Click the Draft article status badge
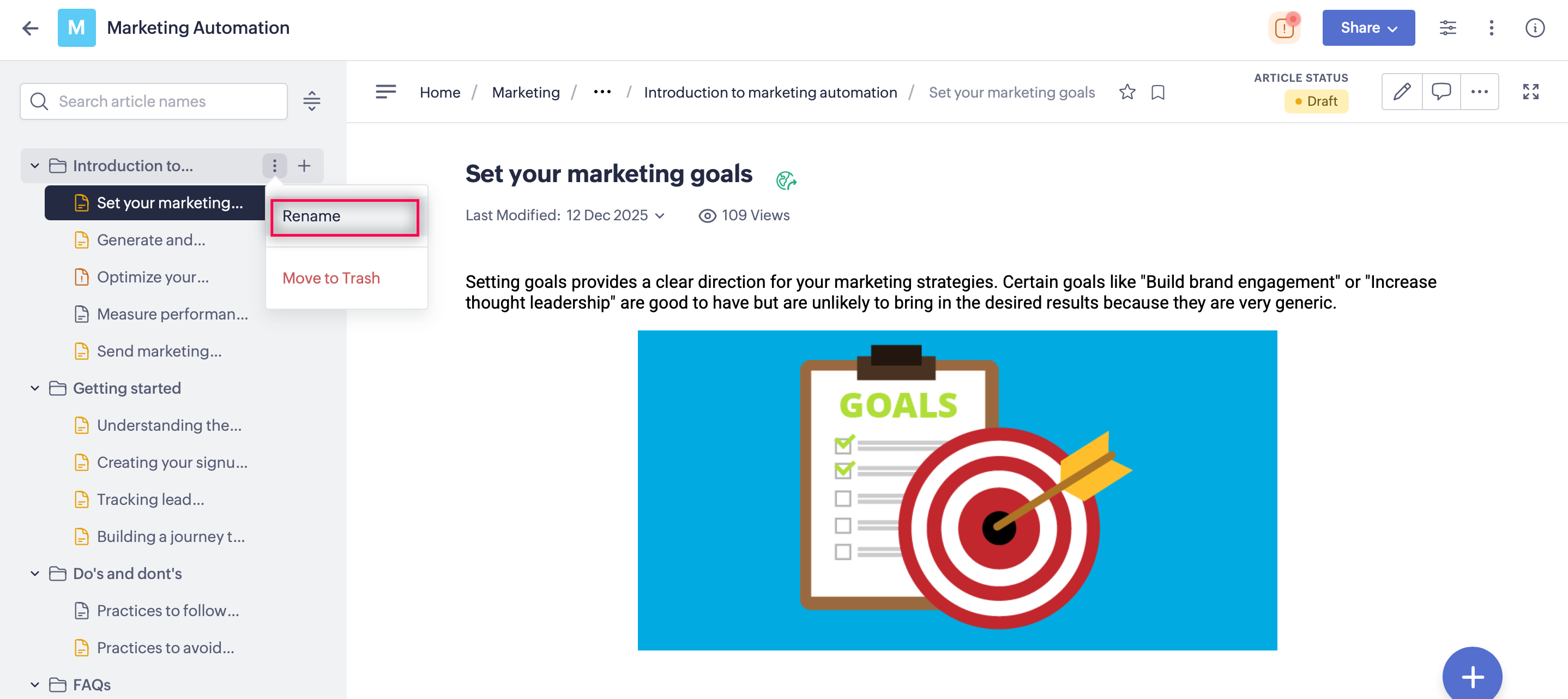1568x699 pixels. pyautogui.click(x=1316, y=101)
